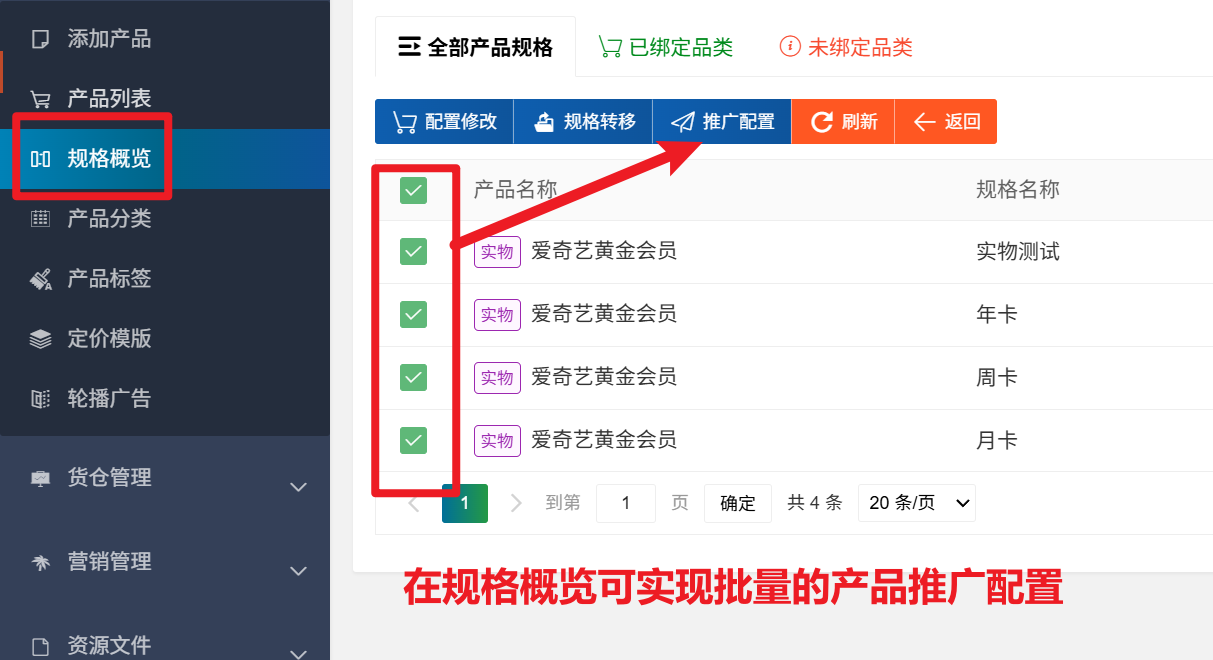Viewport: 1213px width, 660px height.
Task: Click the shopping cart icon beside 产品列表
Action: (x=40, y=99)
